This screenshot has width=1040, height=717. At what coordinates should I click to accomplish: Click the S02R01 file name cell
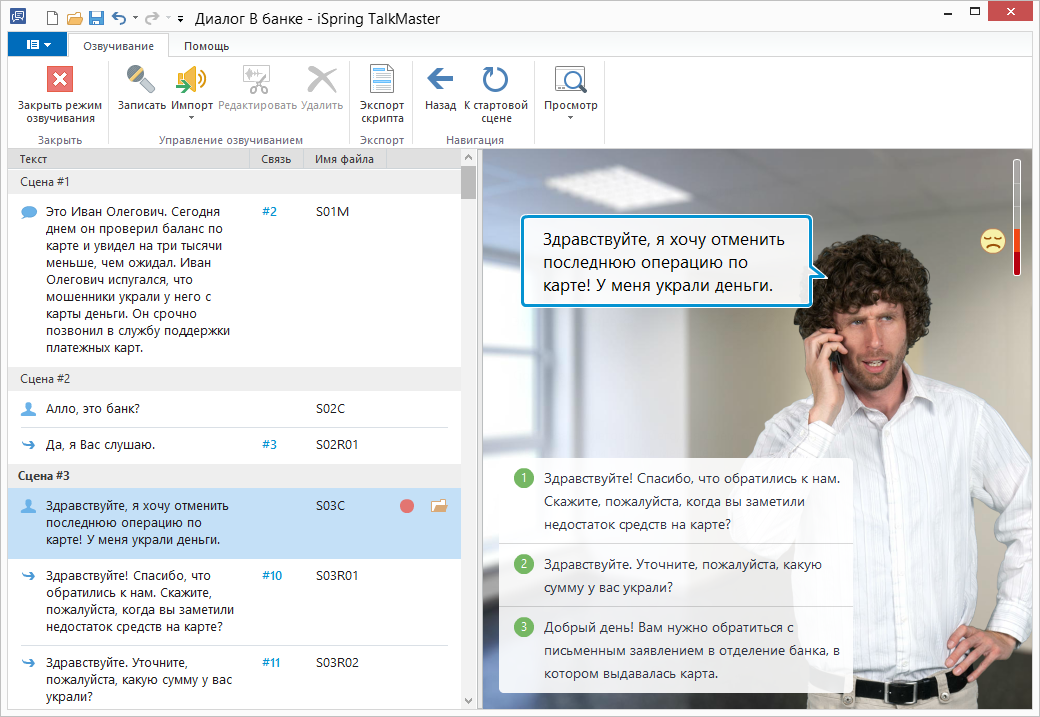(337, 444)
